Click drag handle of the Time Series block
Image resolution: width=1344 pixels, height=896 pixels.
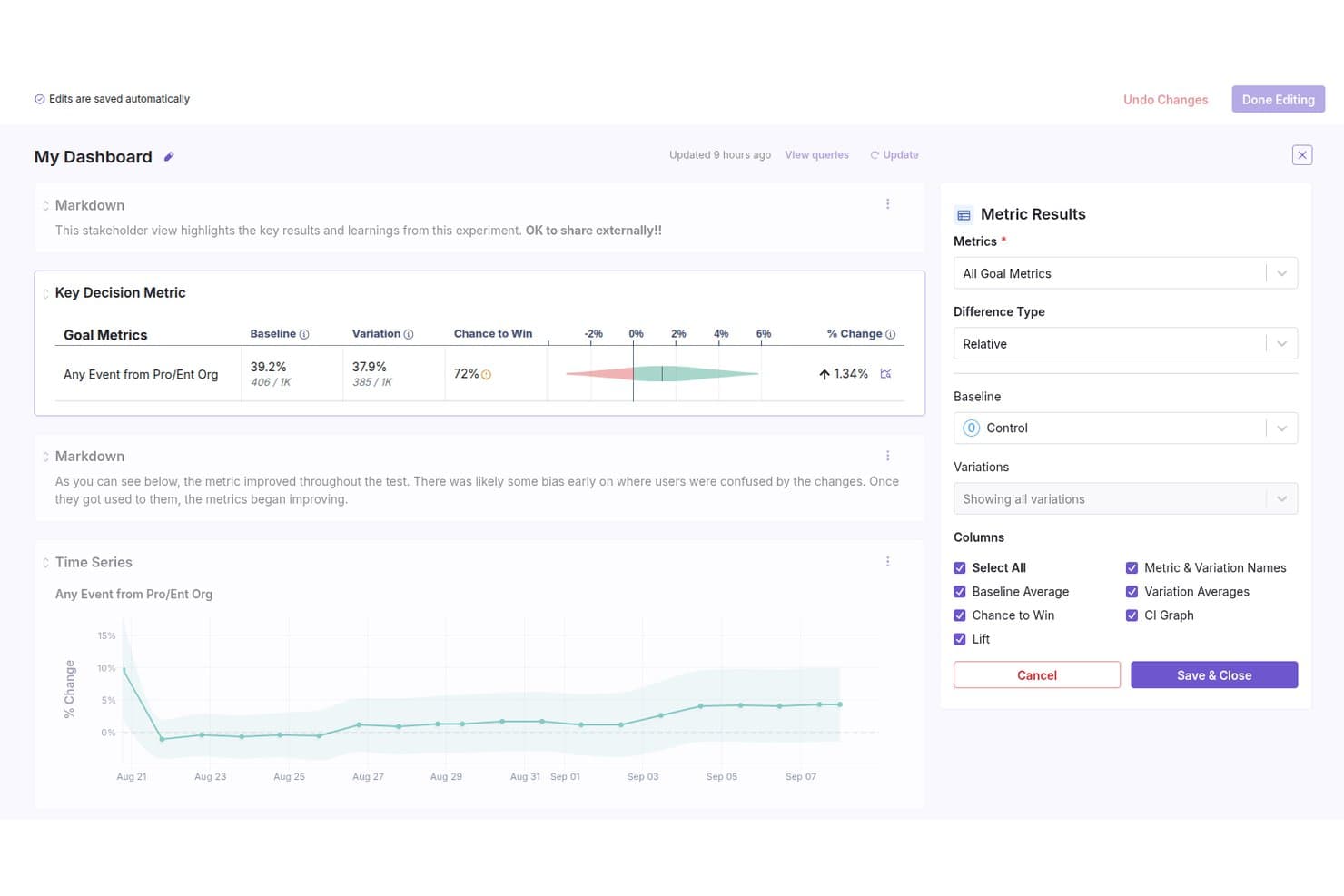45,563
